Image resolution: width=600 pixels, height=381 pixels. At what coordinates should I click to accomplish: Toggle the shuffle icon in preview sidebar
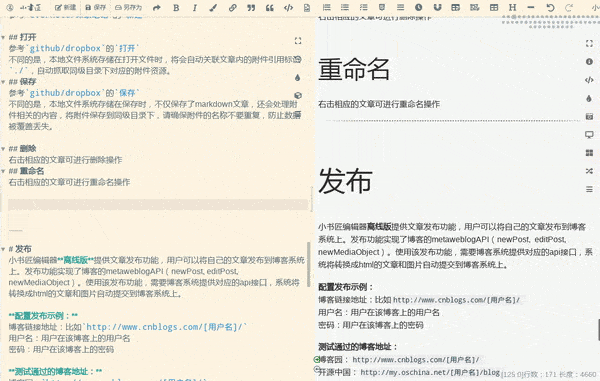click(x=589, y=171)
